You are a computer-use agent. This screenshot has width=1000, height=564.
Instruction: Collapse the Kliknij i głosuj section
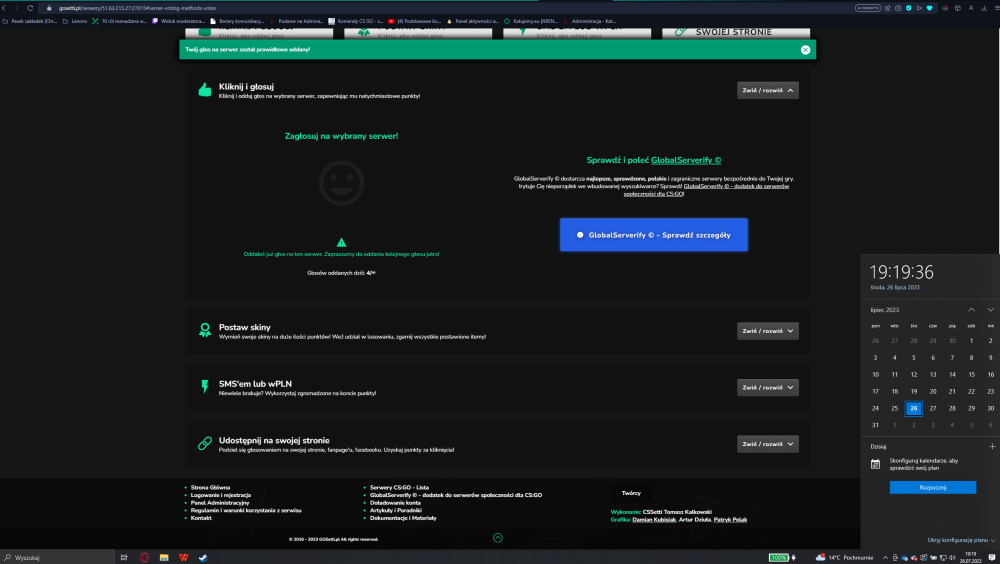click(768, 91)
